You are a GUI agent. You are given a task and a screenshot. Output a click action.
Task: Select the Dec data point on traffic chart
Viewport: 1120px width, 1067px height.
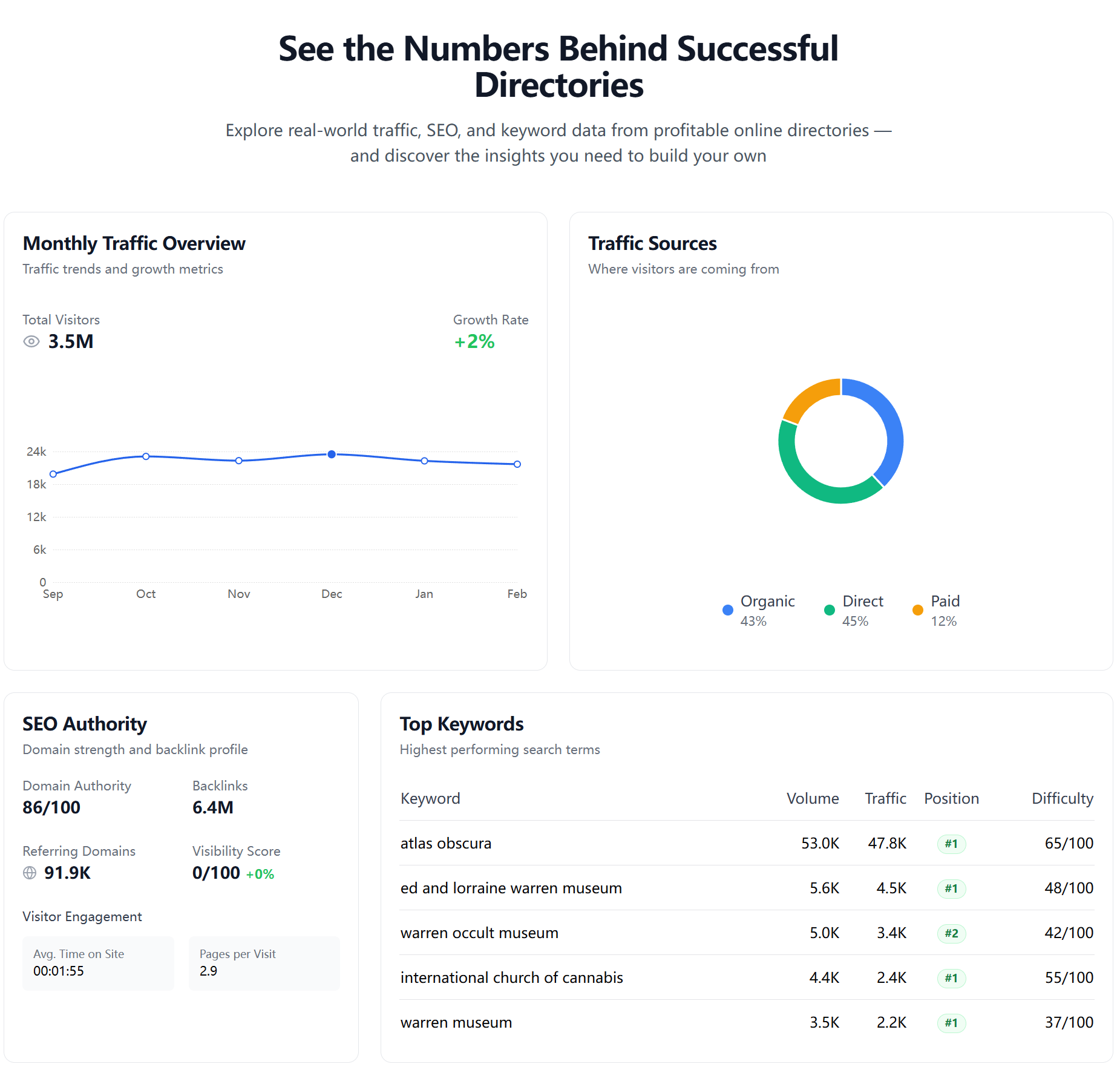(332, 455)
